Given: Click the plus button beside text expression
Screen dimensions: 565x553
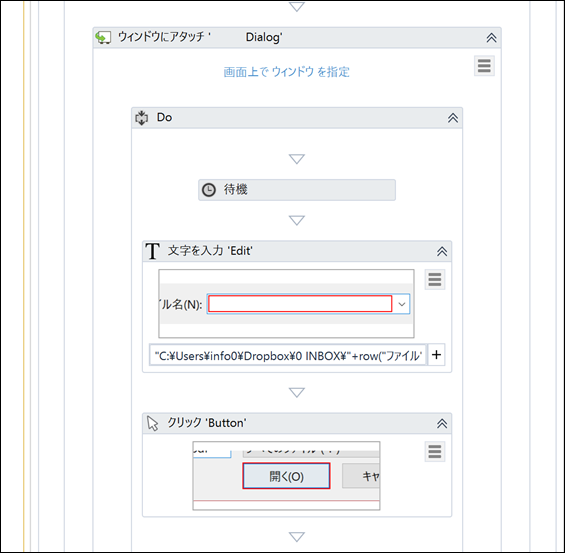Looking at the screenshot, I should pos(436,355).
